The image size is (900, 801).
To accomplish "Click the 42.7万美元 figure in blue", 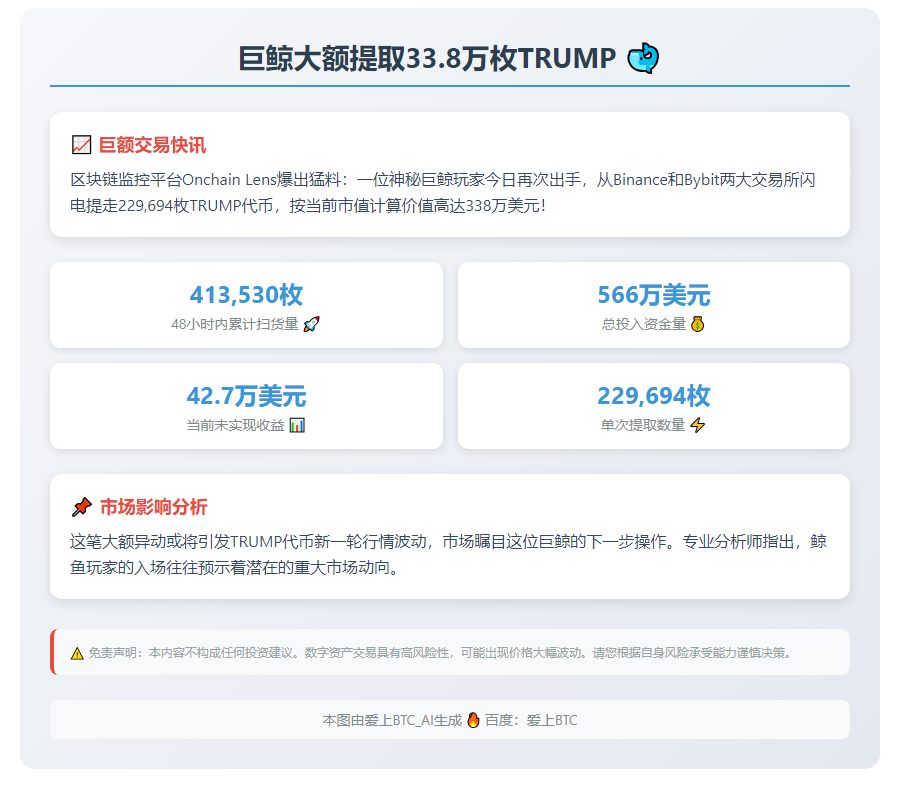I will tap(246, 396).
